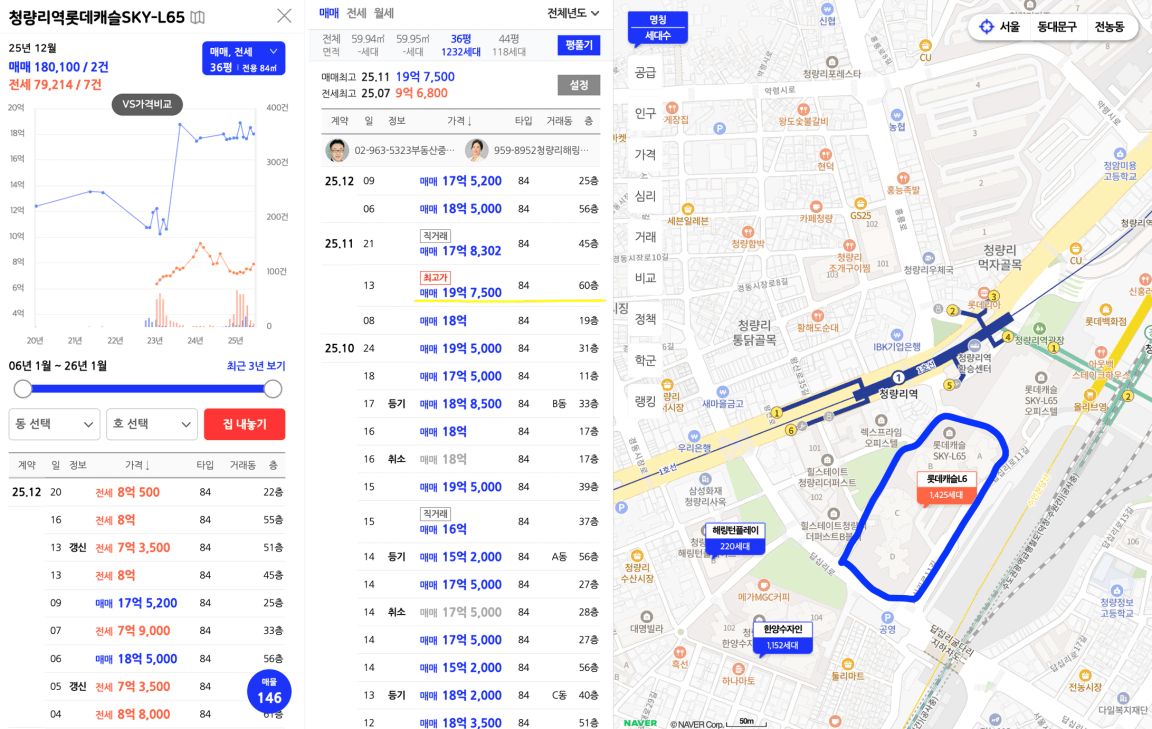Open the 인구 map sidebar item
The height and width of the screenshot is (729, 1152).
coord(645,113)
